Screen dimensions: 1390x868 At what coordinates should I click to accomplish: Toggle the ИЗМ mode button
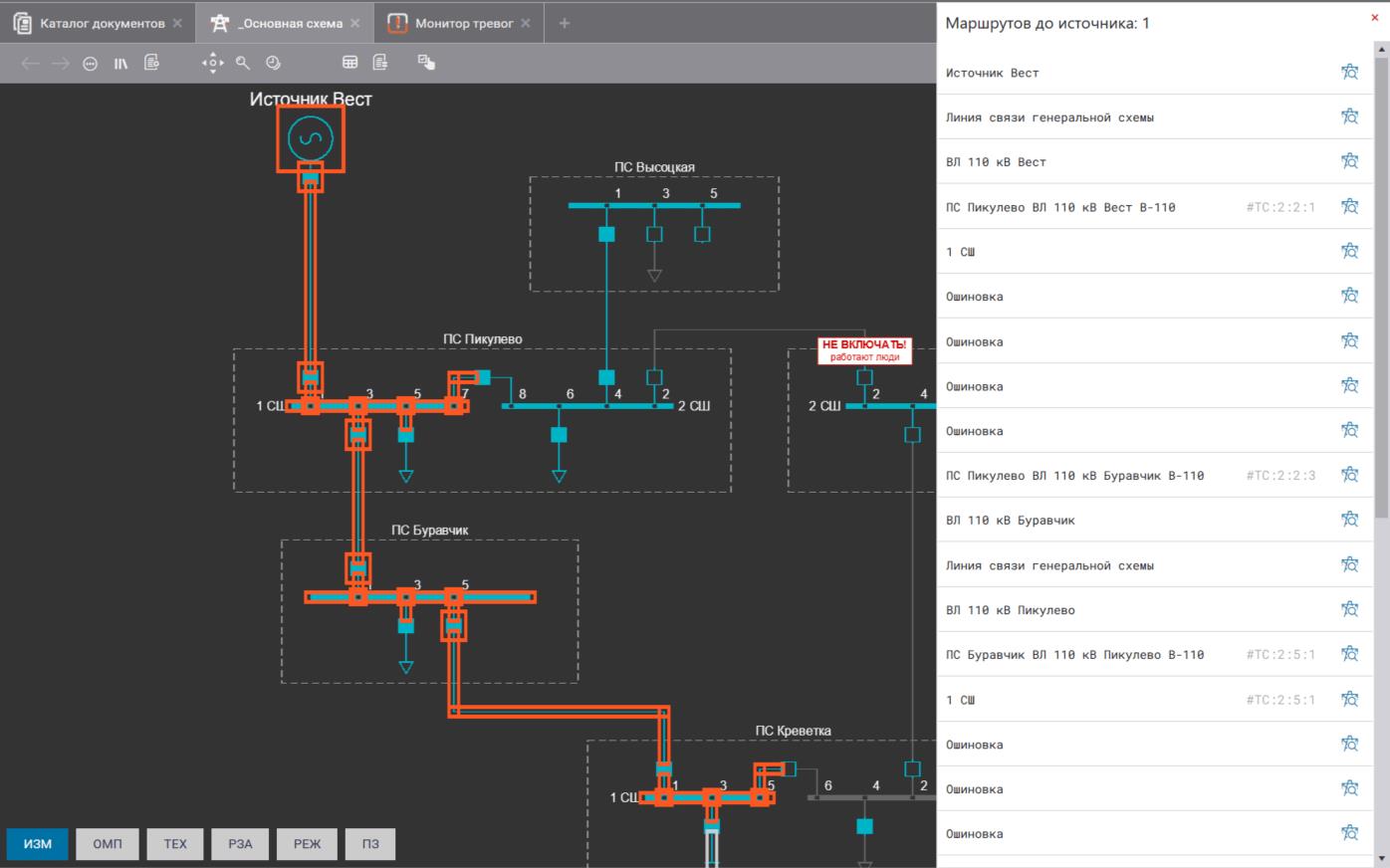[x=38, y=844]
